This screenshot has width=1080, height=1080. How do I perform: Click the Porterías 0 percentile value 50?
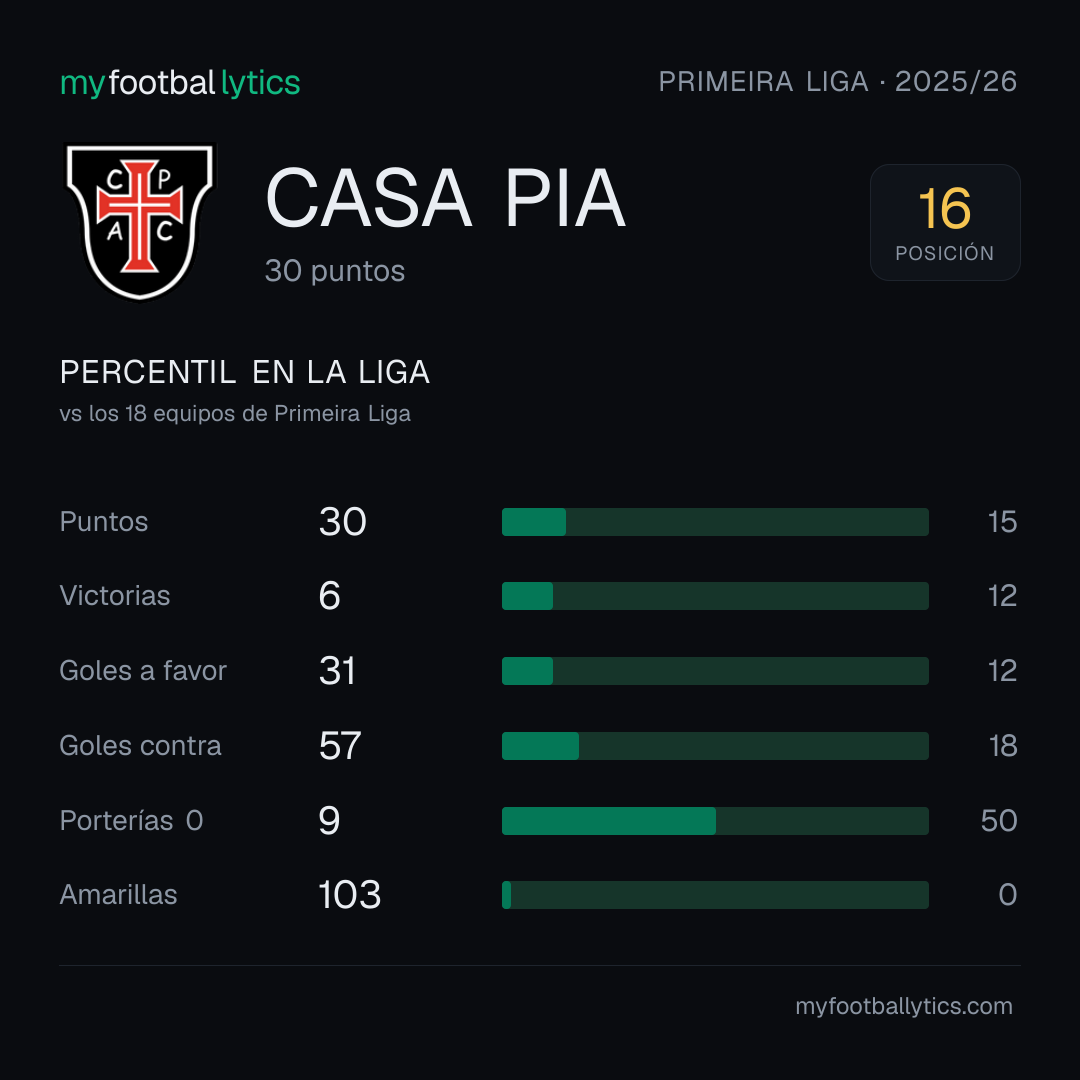click(999, 821)
